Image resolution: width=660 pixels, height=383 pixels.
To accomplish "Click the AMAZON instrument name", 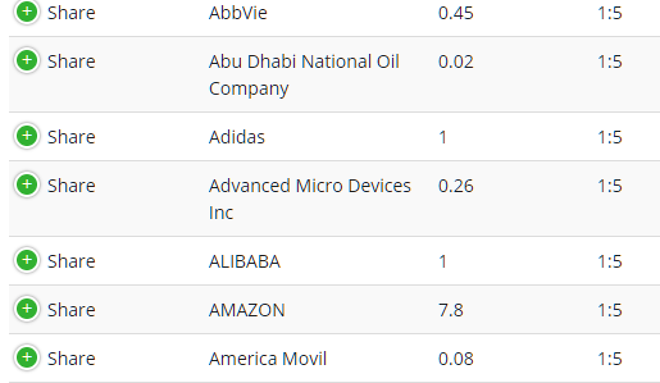I will click(247, 310).
